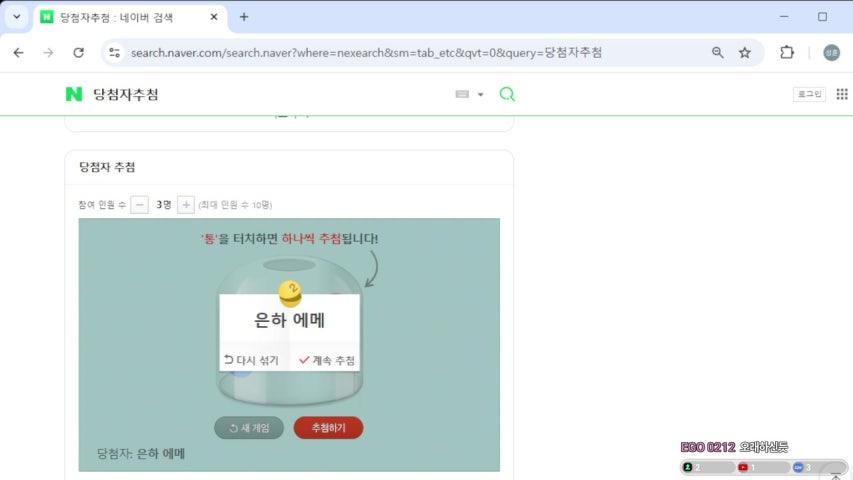Click the red 추첨하기 draw button
Viewport: 853px width, 480px height.
coord(329,428)
